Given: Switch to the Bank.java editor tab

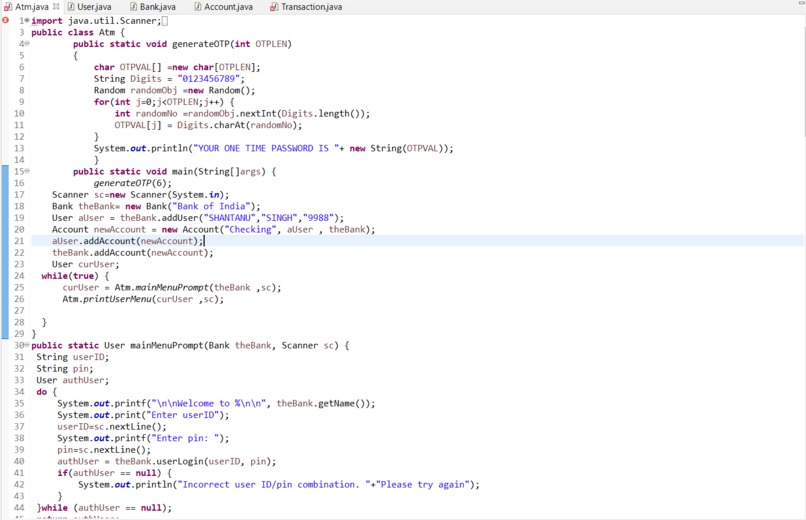Looking at the screenshot, I should 153,7.
